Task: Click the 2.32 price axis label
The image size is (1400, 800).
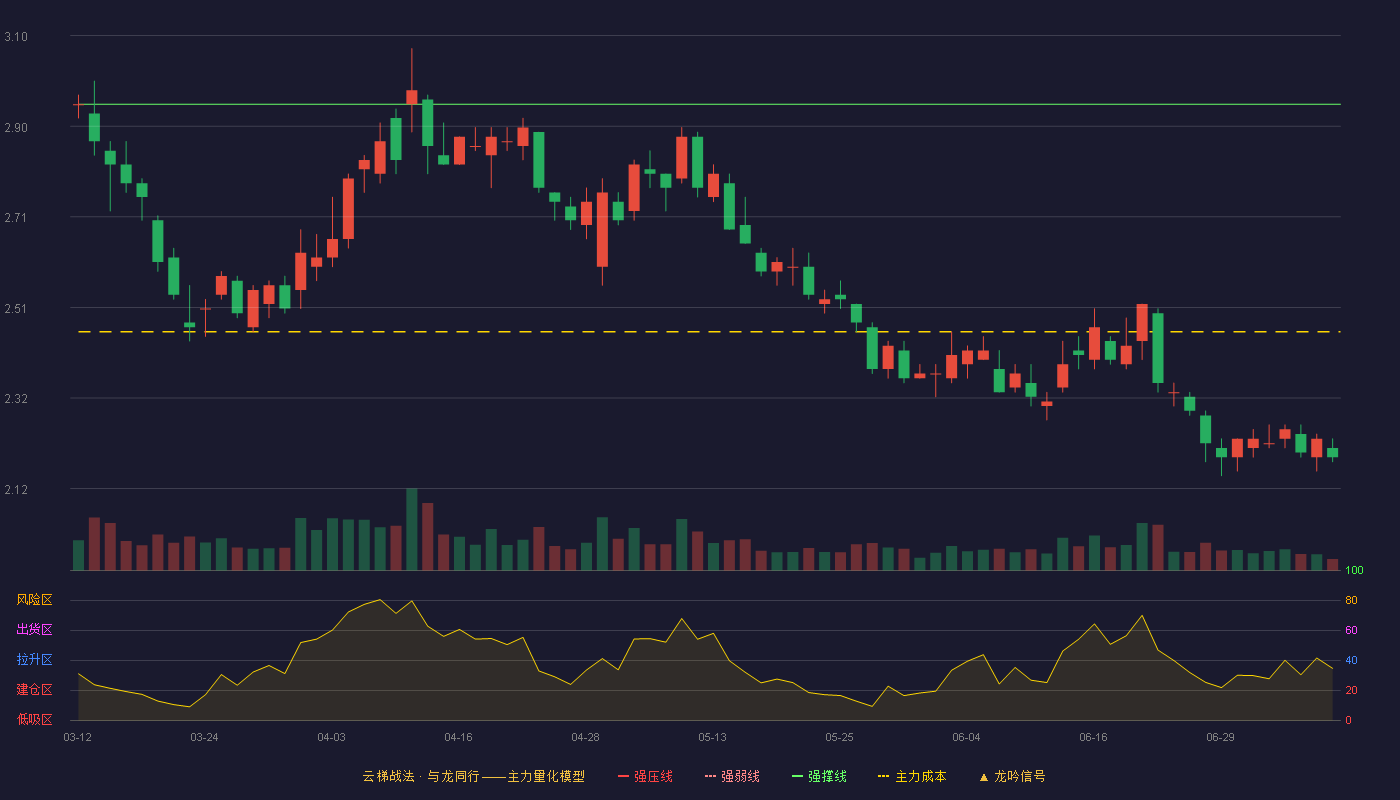Action: click(x=16, y=399)
